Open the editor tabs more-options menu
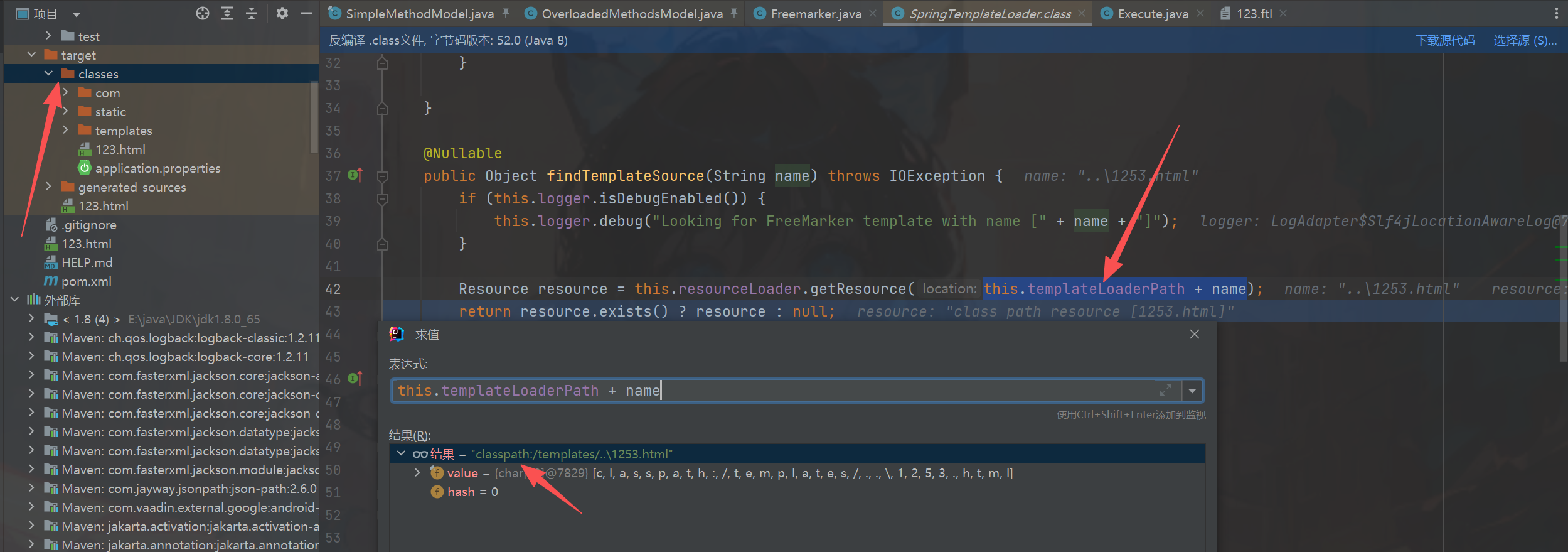 tap(1556, 13)
